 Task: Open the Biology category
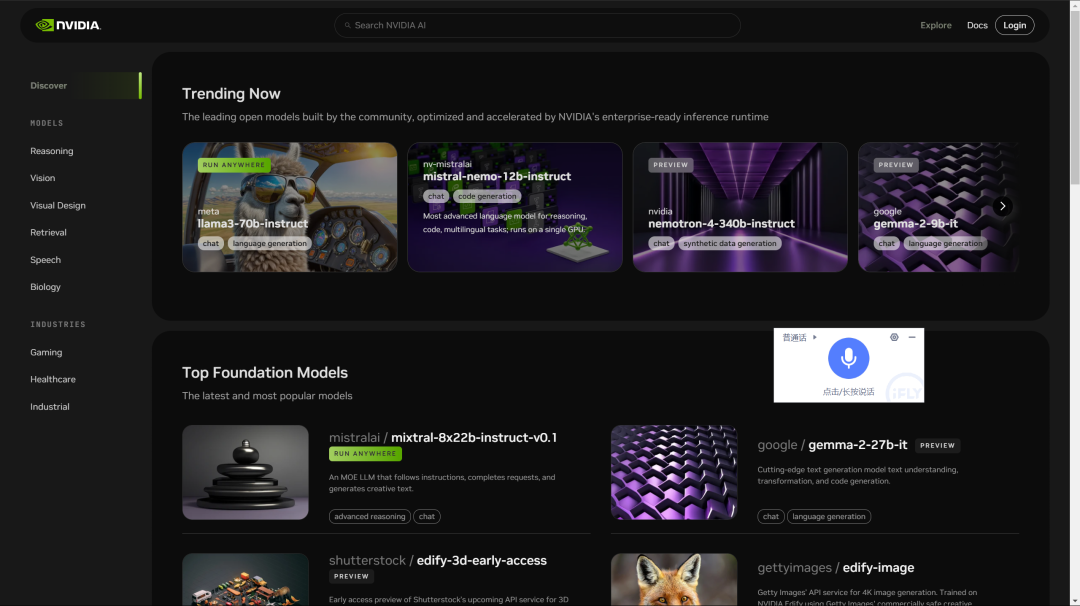click(45, 286)
